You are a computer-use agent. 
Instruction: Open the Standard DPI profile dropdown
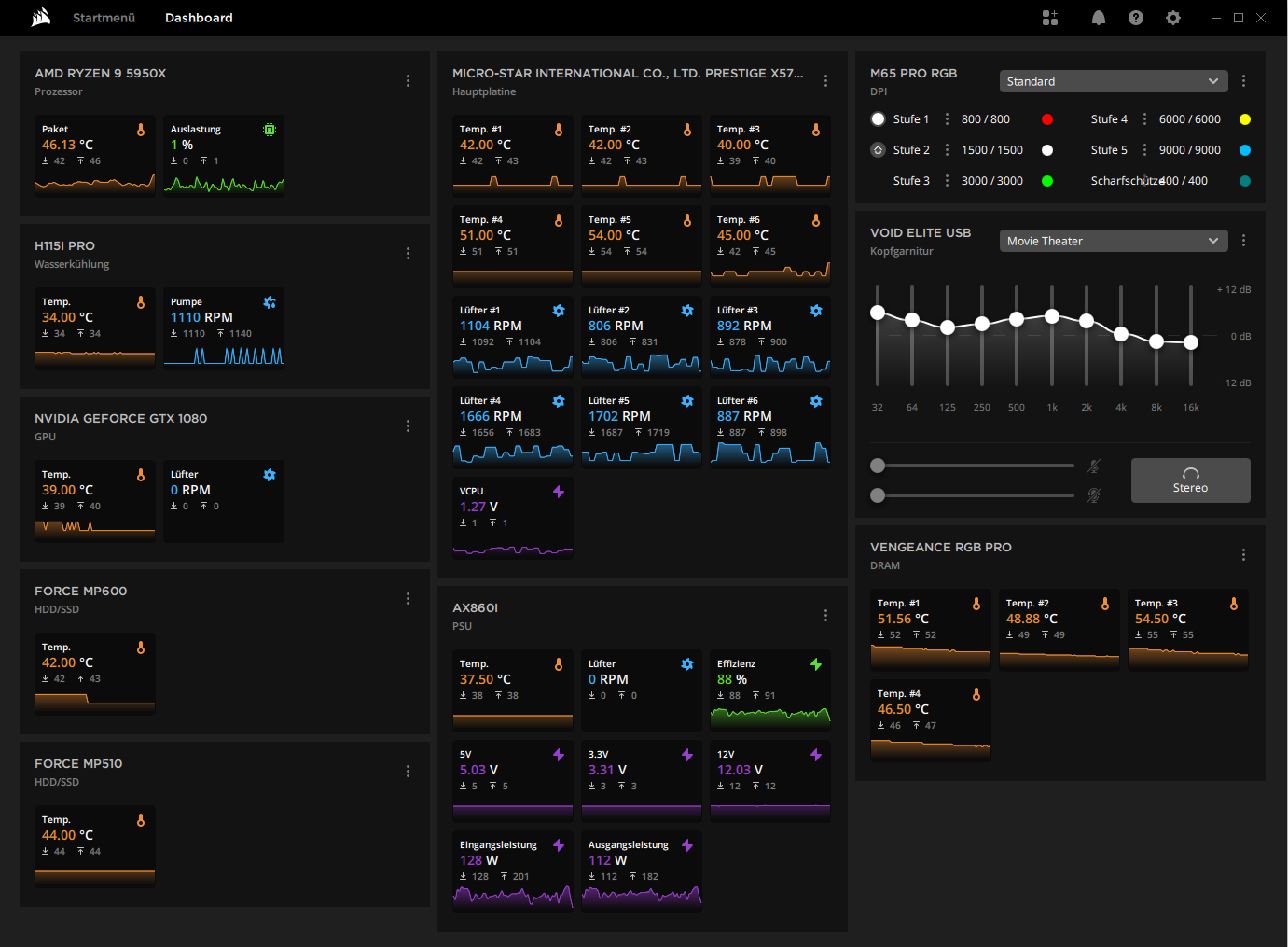click(1114, 81)
